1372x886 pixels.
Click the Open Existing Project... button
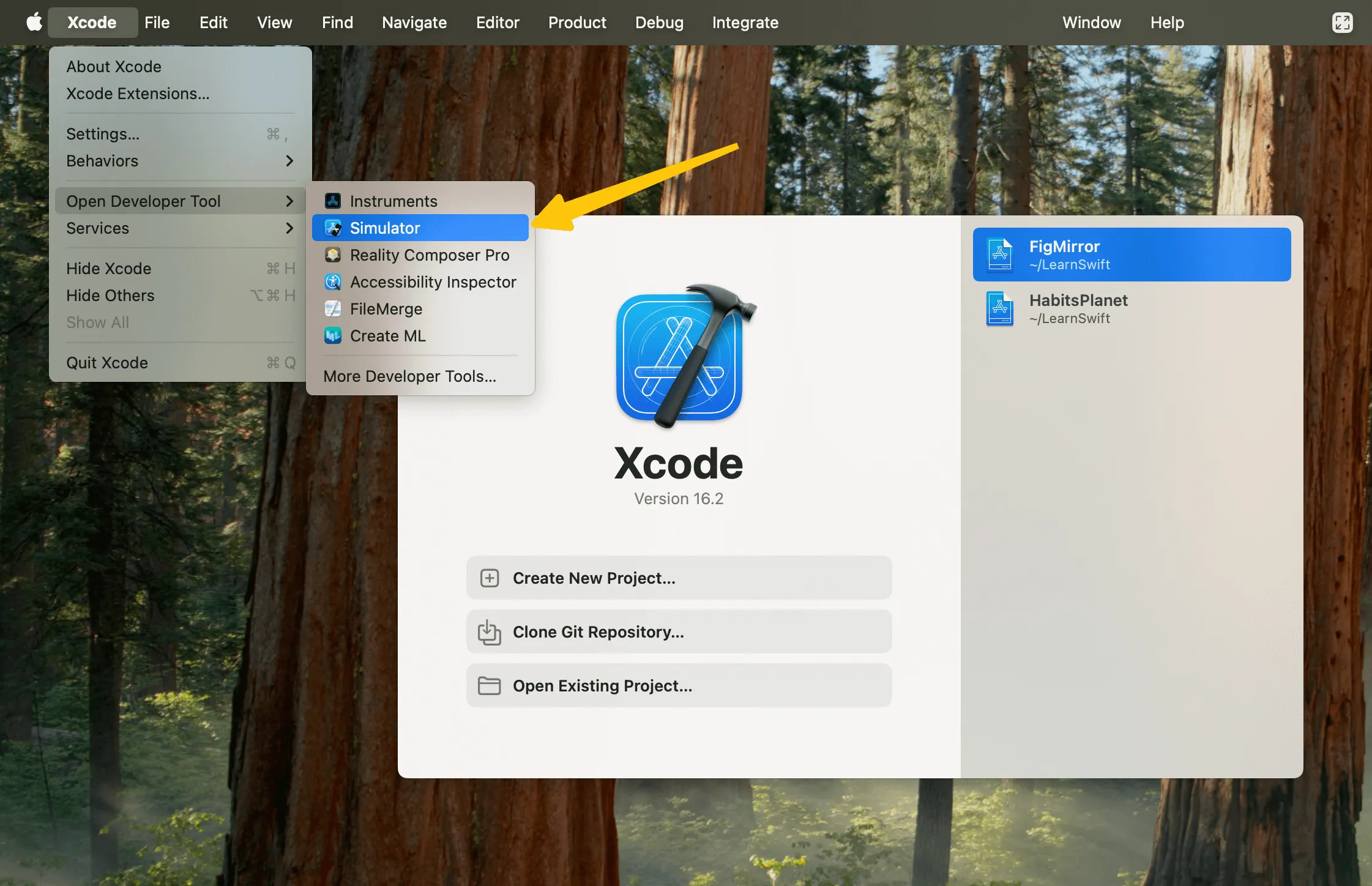pyautogui.click(x=679, y=685)
